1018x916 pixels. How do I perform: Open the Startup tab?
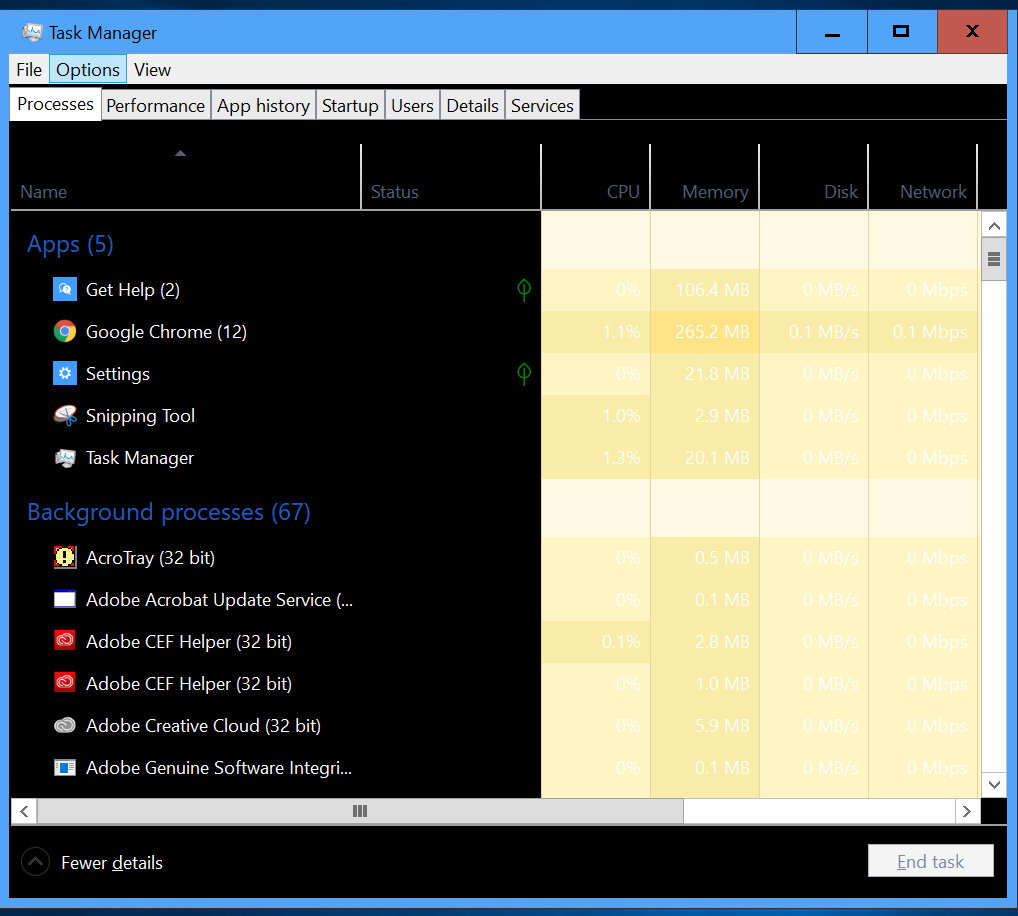[x=350, y=106]
